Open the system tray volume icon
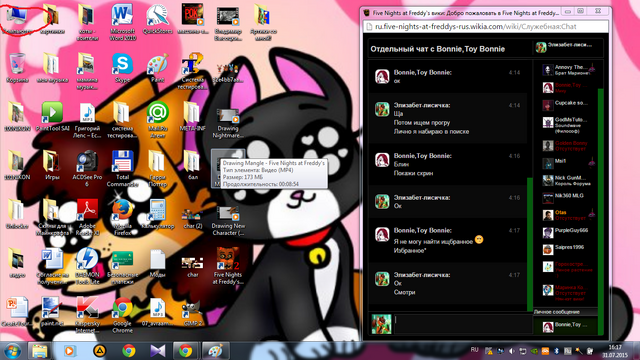Viewport: 640px width, 360px height. tap(512, 351)
